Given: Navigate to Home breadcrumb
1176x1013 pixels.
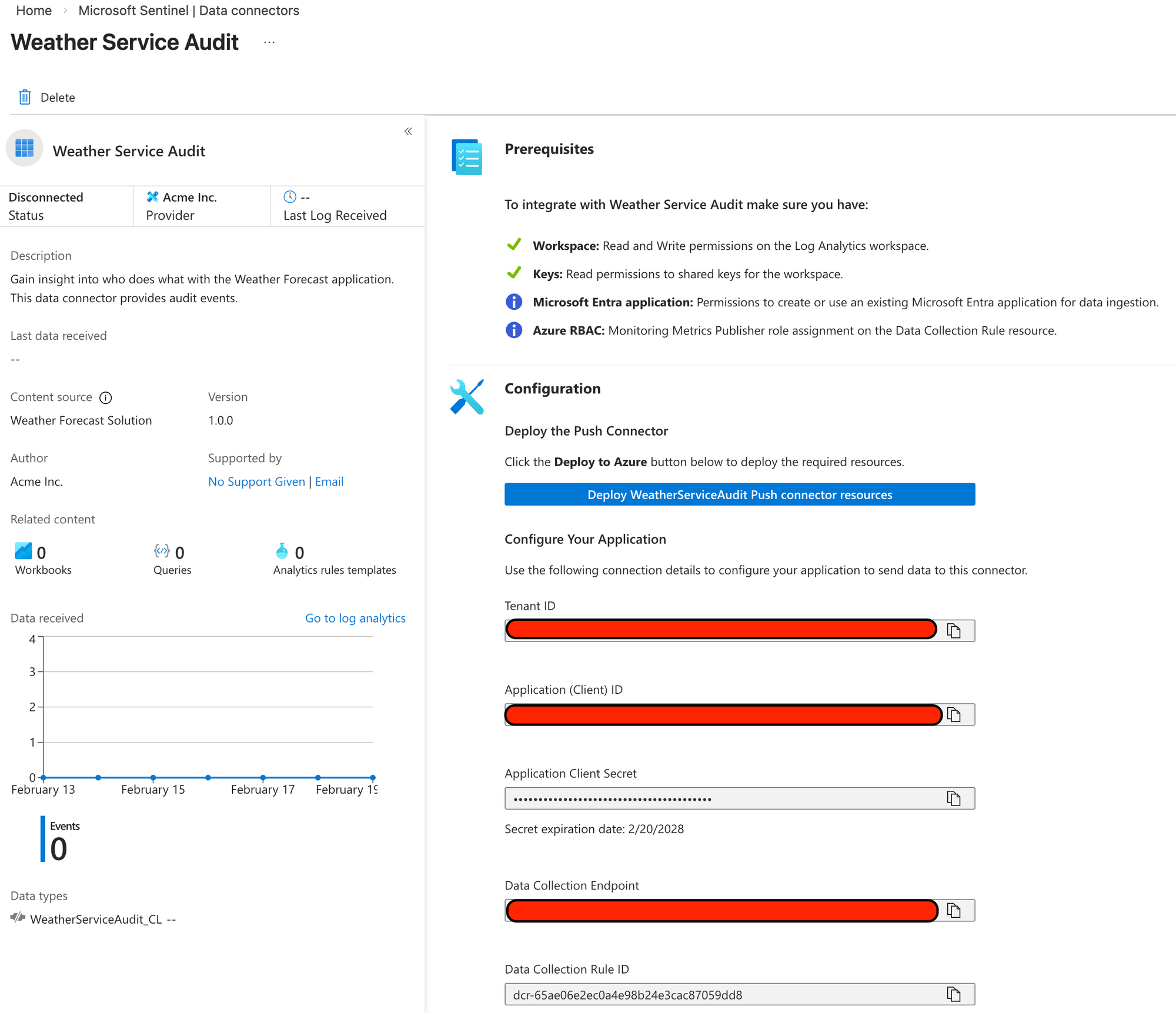Looking at the screenshot, I should point(34,11).
